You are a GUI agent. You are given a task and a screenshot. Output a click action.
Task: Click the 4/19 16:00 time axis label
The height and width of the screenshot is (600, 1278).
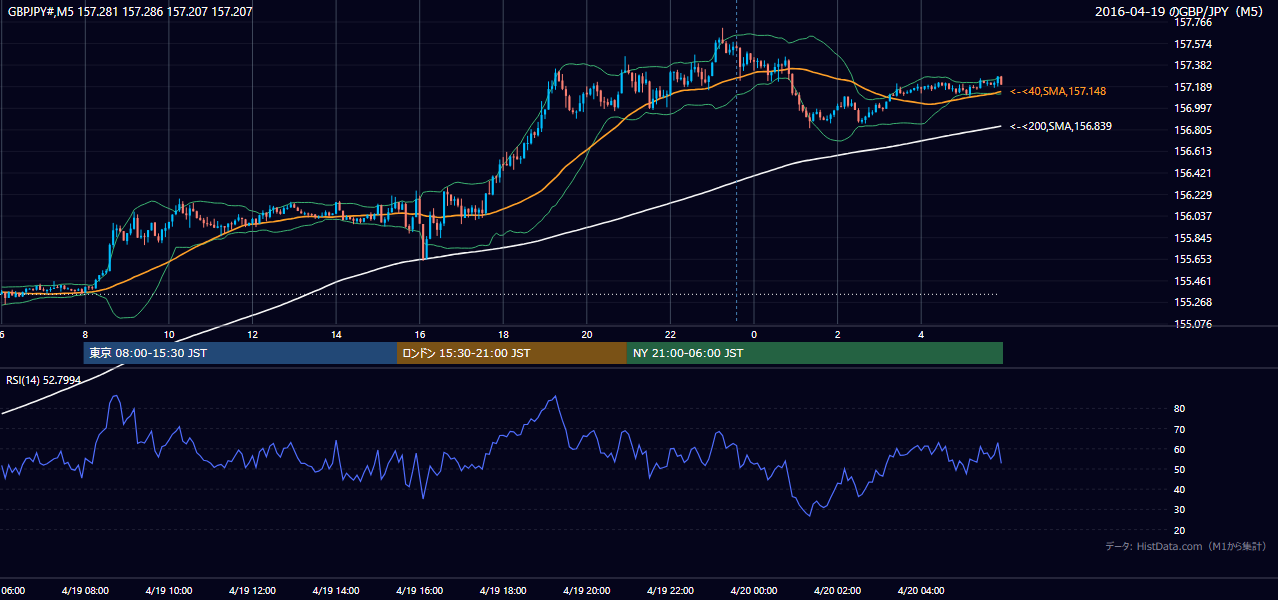click(x=419, y=591)
